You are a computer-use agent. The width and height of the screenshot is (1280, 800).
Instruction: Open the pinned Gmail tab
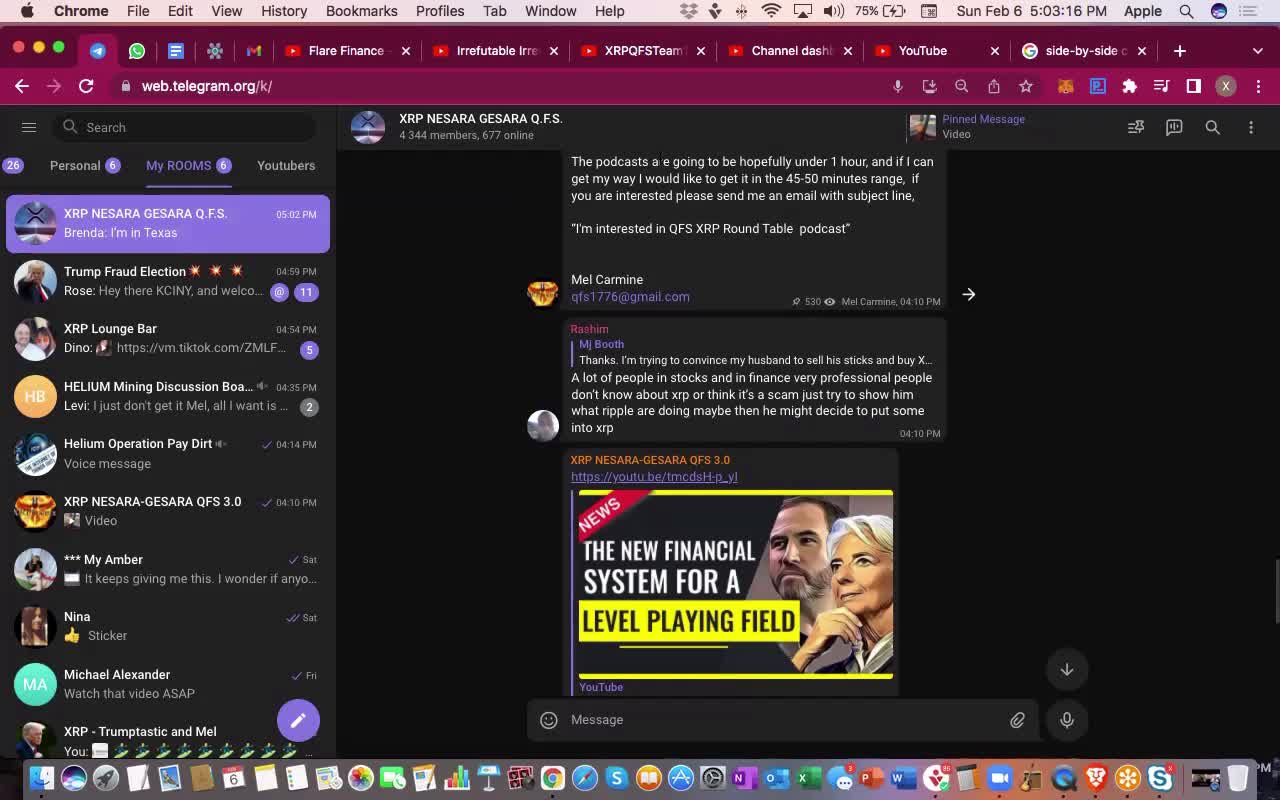point(254,51)
